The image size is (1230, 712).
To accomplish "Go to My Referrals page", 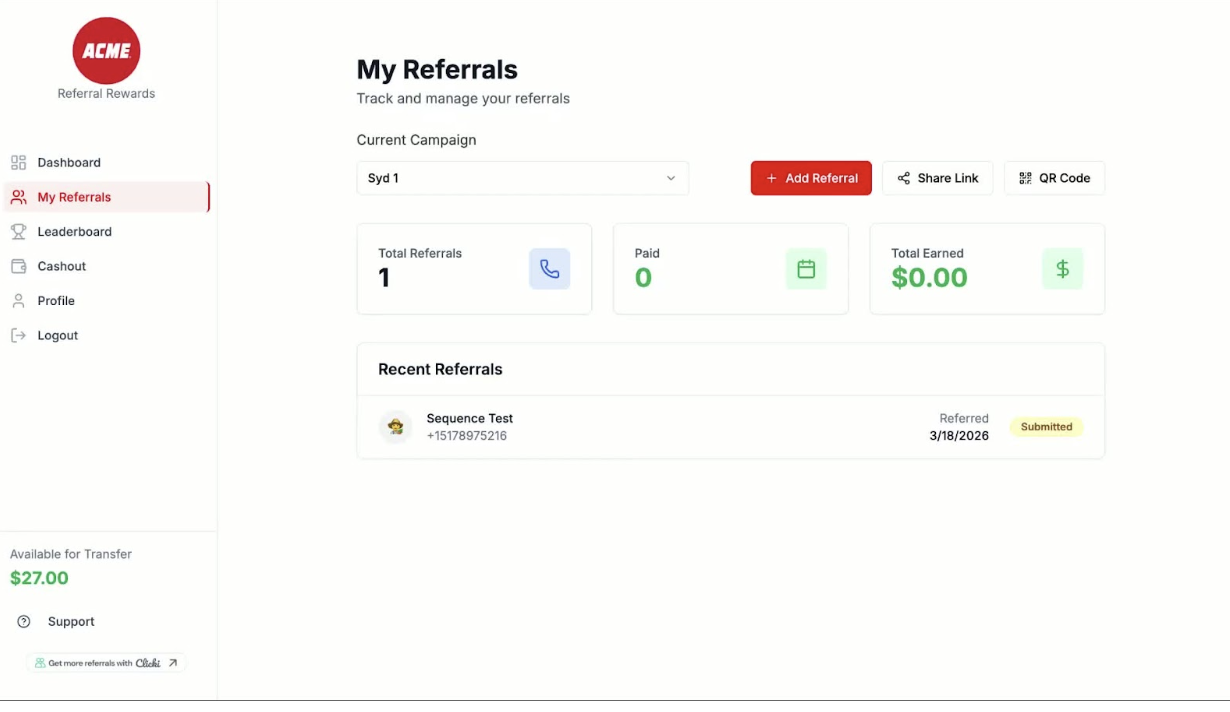I will click(74, 197).
